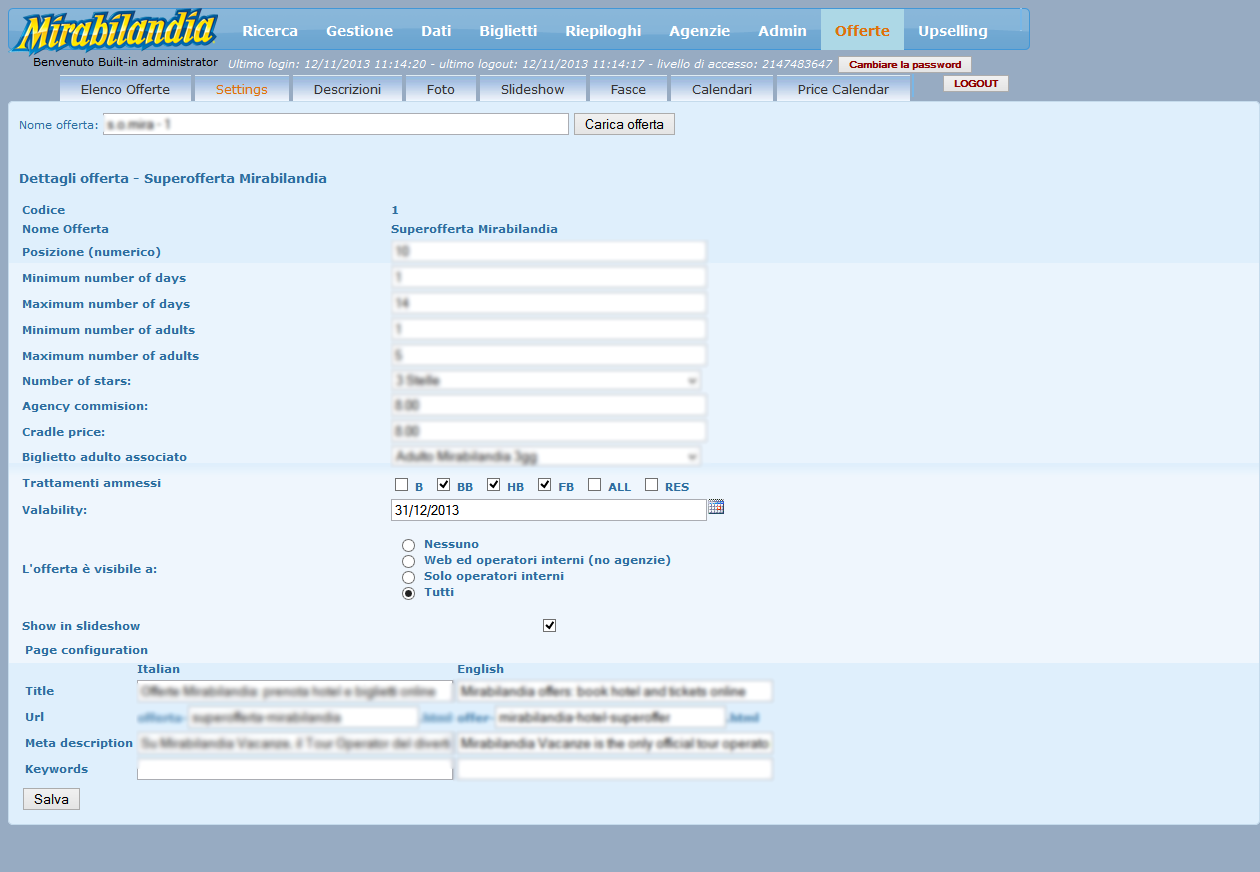Open the Riepiloghi menu
1260x872 pixels.
tap(603, 31)
